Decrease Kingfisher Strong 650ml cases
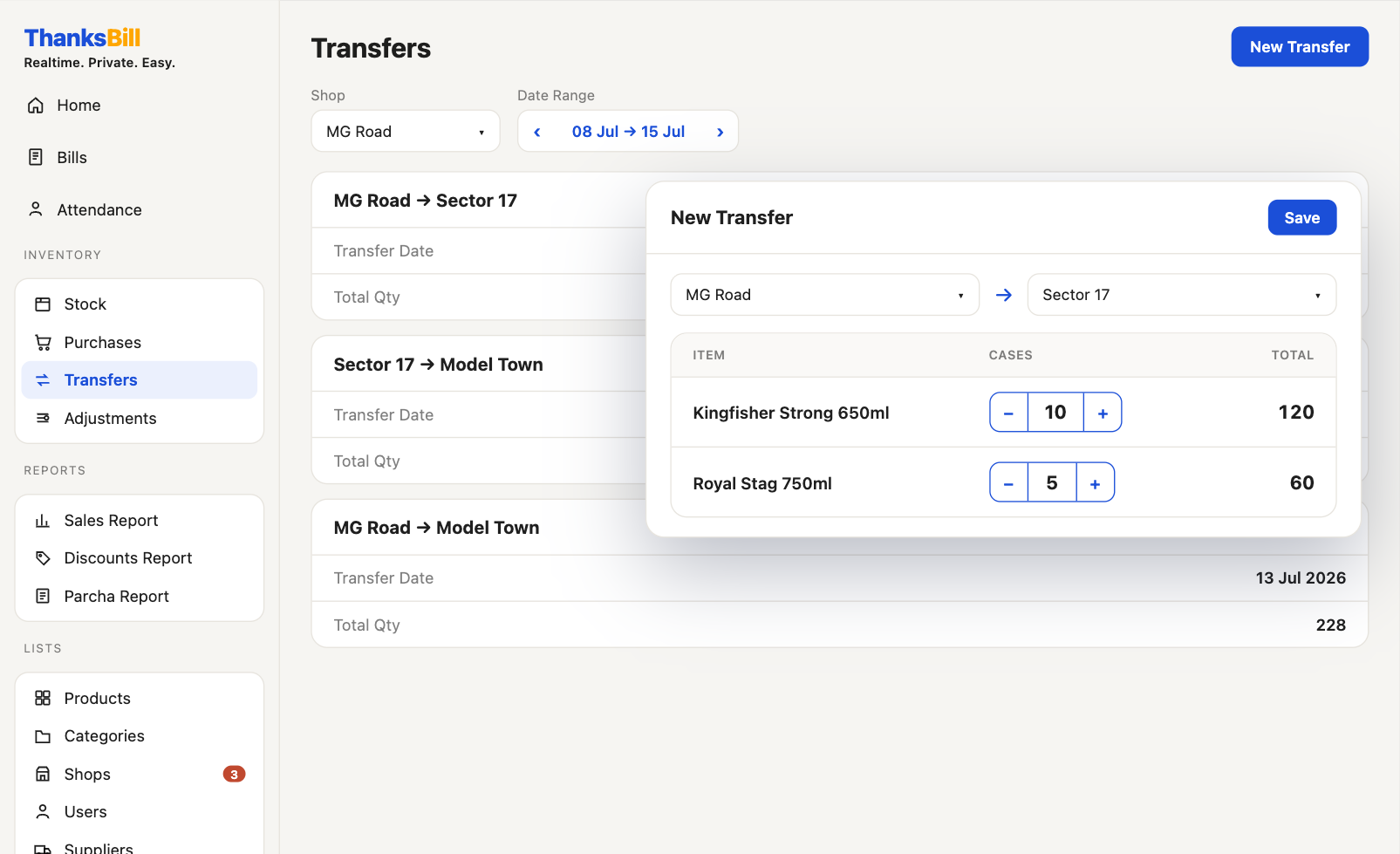This screenshot has height=854, width=1400. (1009, 413)
